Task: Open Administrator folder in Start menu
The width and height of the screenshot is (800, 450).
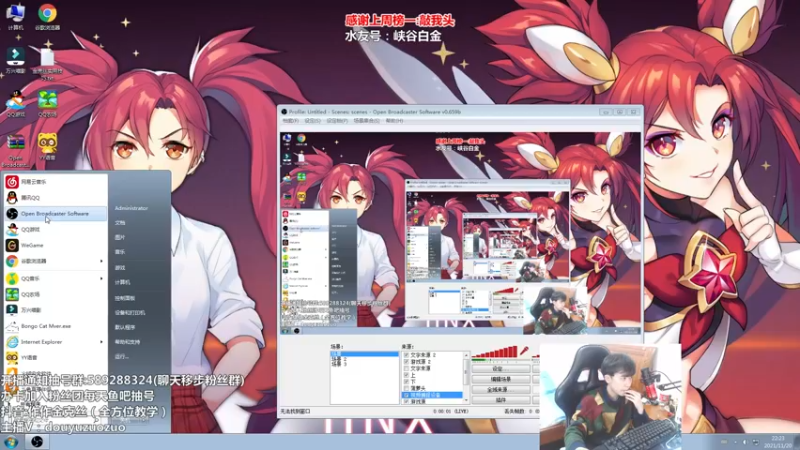Action: tap(131, 208)
